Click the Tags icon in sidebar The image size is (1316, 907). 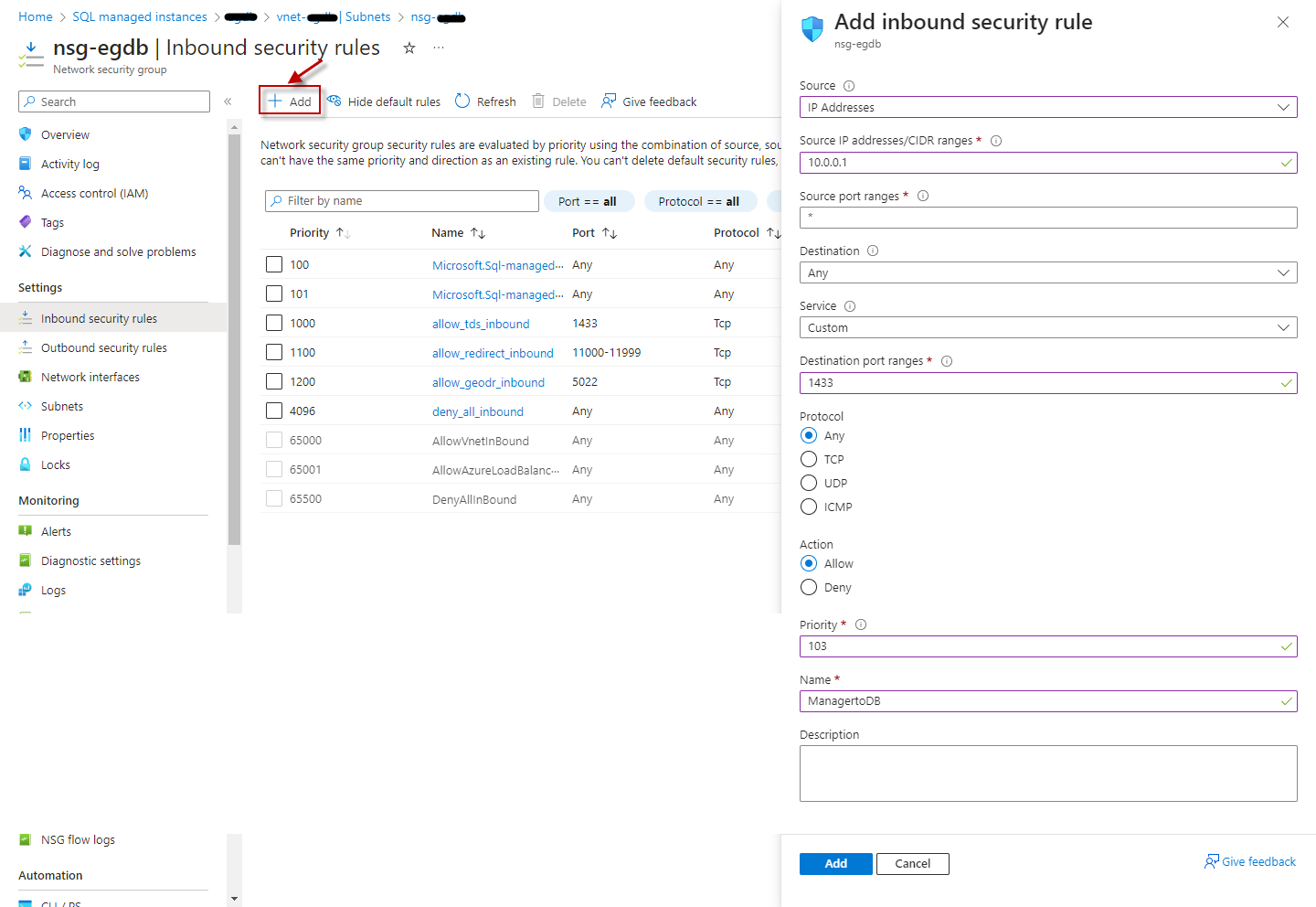(x=26, y=222)
